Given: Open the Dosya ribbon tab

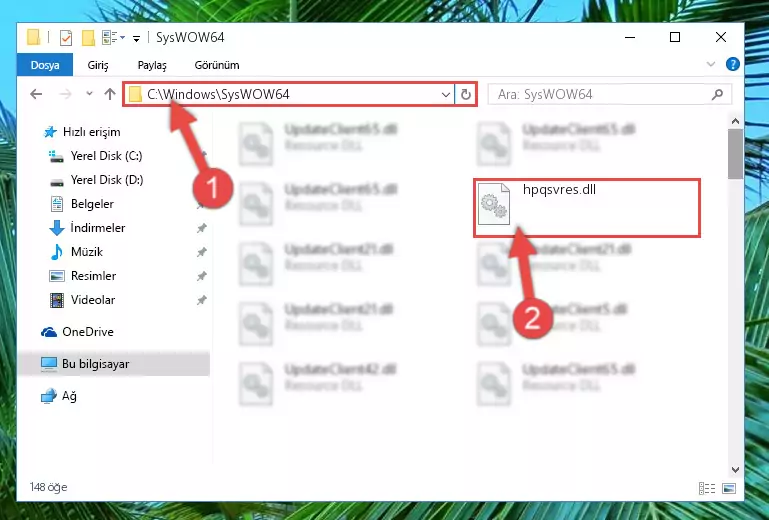Looking at the screenshot, I should click(x=45, y=65).
